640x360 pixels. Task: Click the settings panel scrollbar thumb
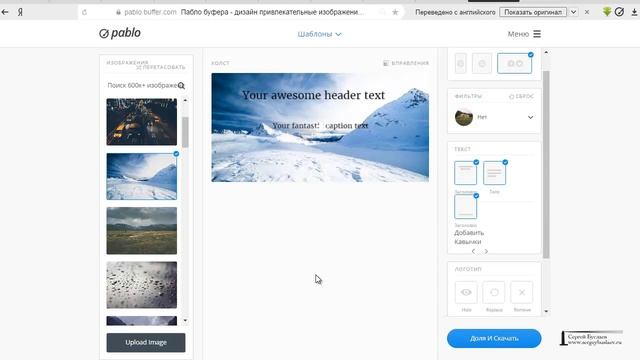(x=546, y=164)
